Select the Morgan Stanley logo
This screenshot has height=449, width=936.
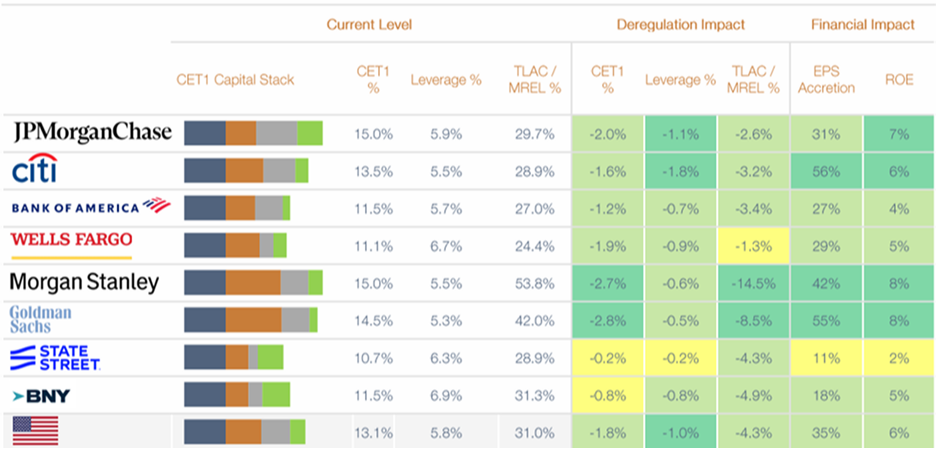(84, 282)
